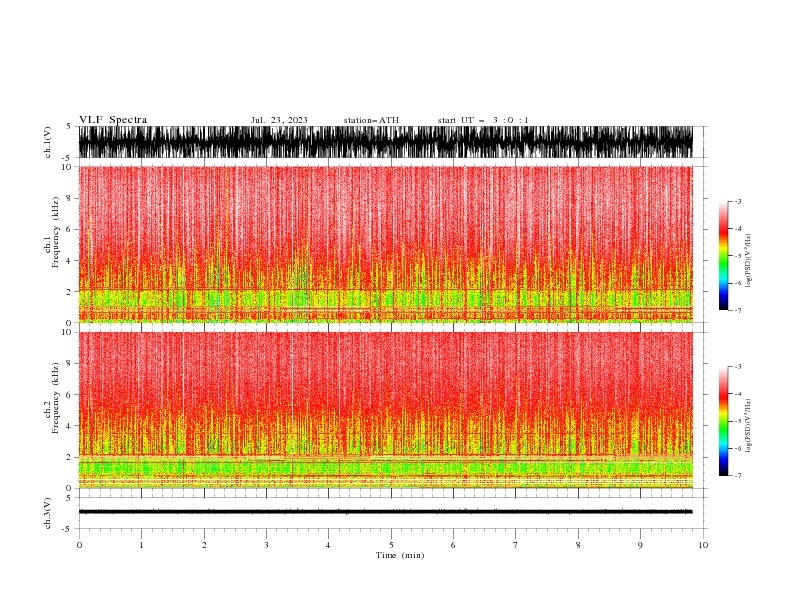Screen dimensions: 792x612
Task: Click time axis tick label '10'
Action: pos(703,545)
